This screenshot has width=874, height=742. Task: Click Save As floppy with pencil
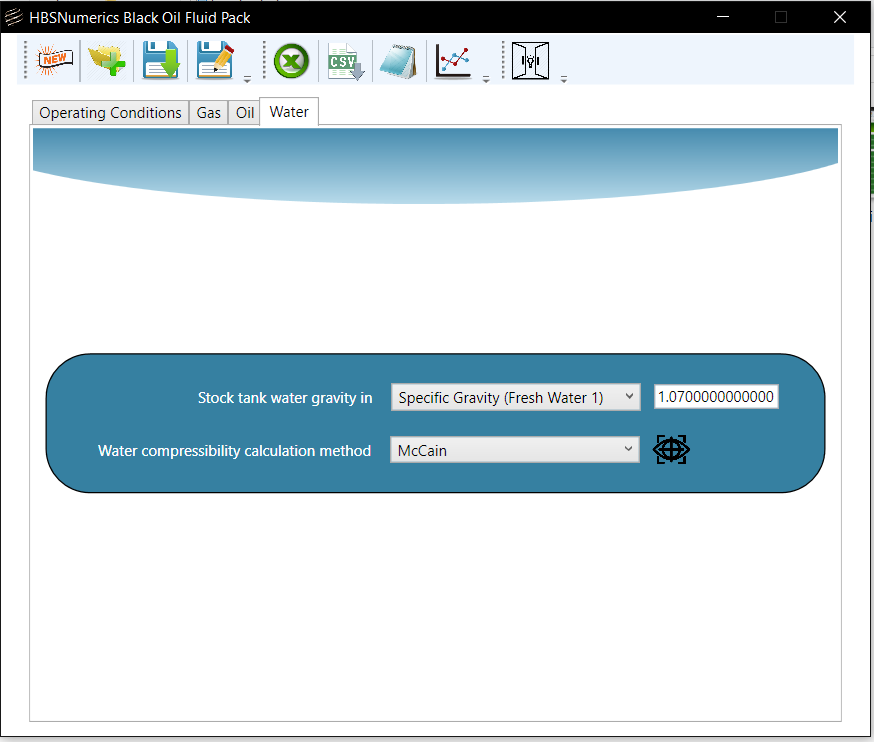[x=215, y=60]
